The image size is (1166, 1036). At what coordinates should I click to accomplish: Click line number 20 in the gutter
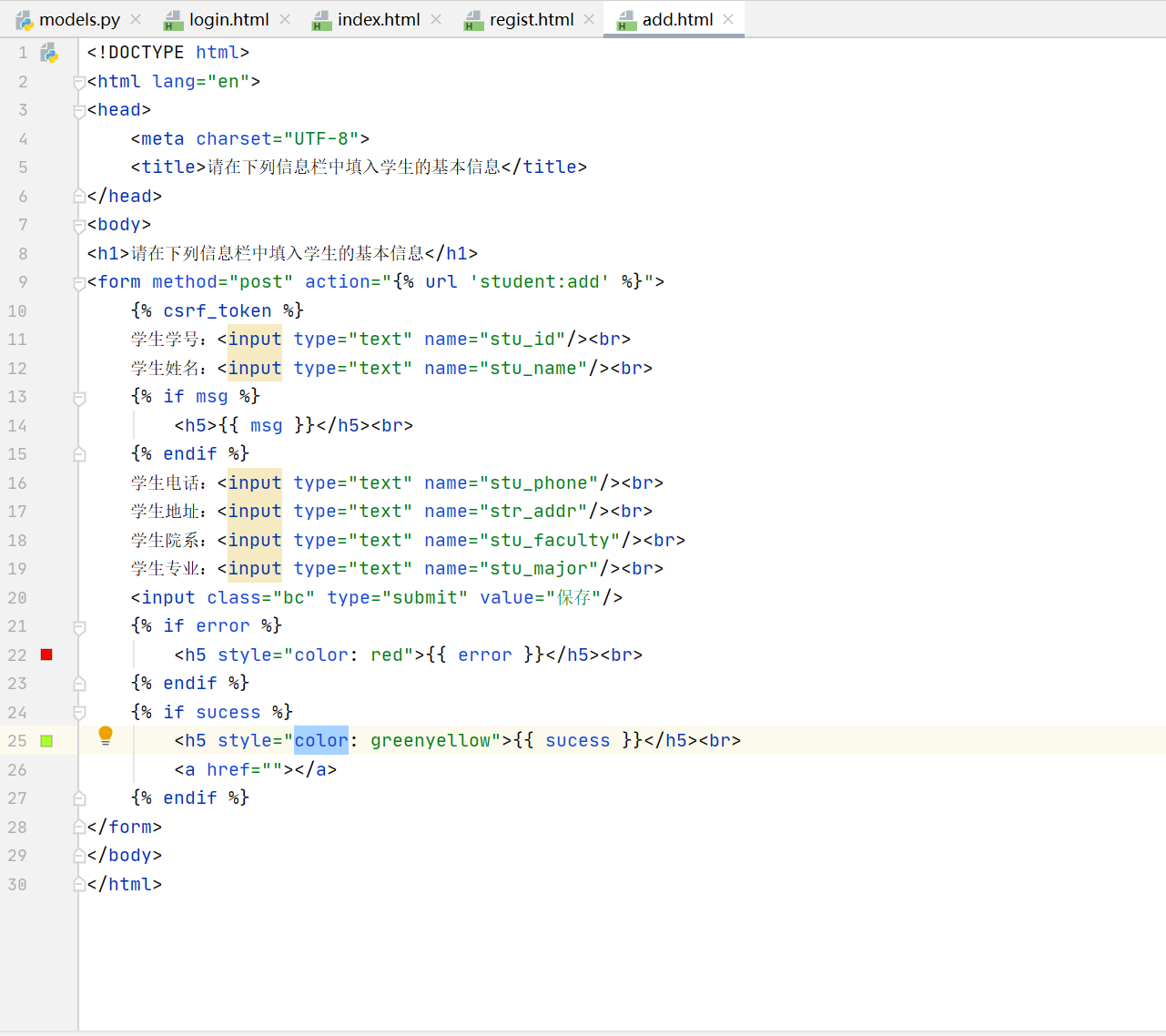point(17,598)
